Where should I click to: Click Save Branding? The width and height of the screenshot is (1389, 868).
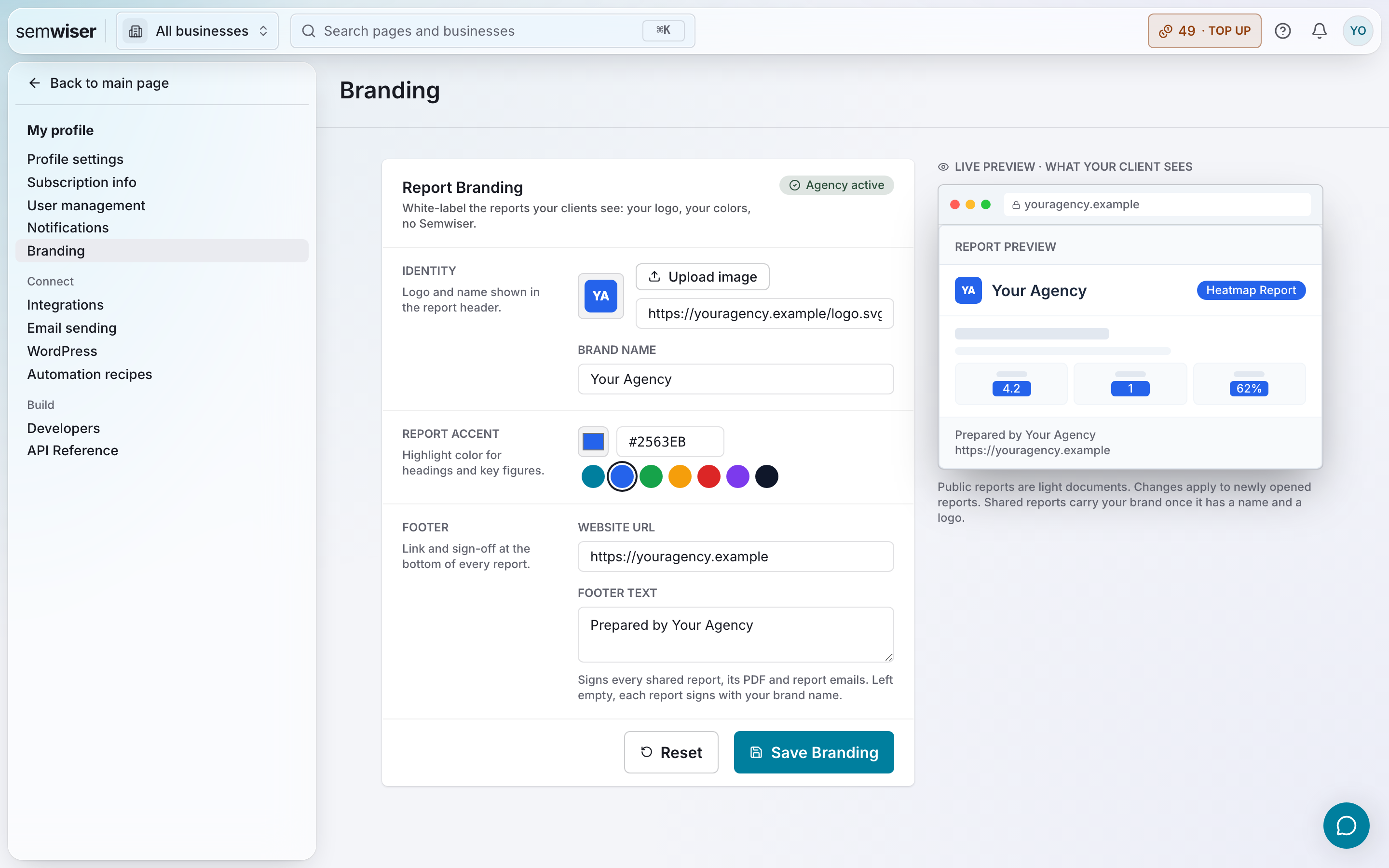pos(813,752)
